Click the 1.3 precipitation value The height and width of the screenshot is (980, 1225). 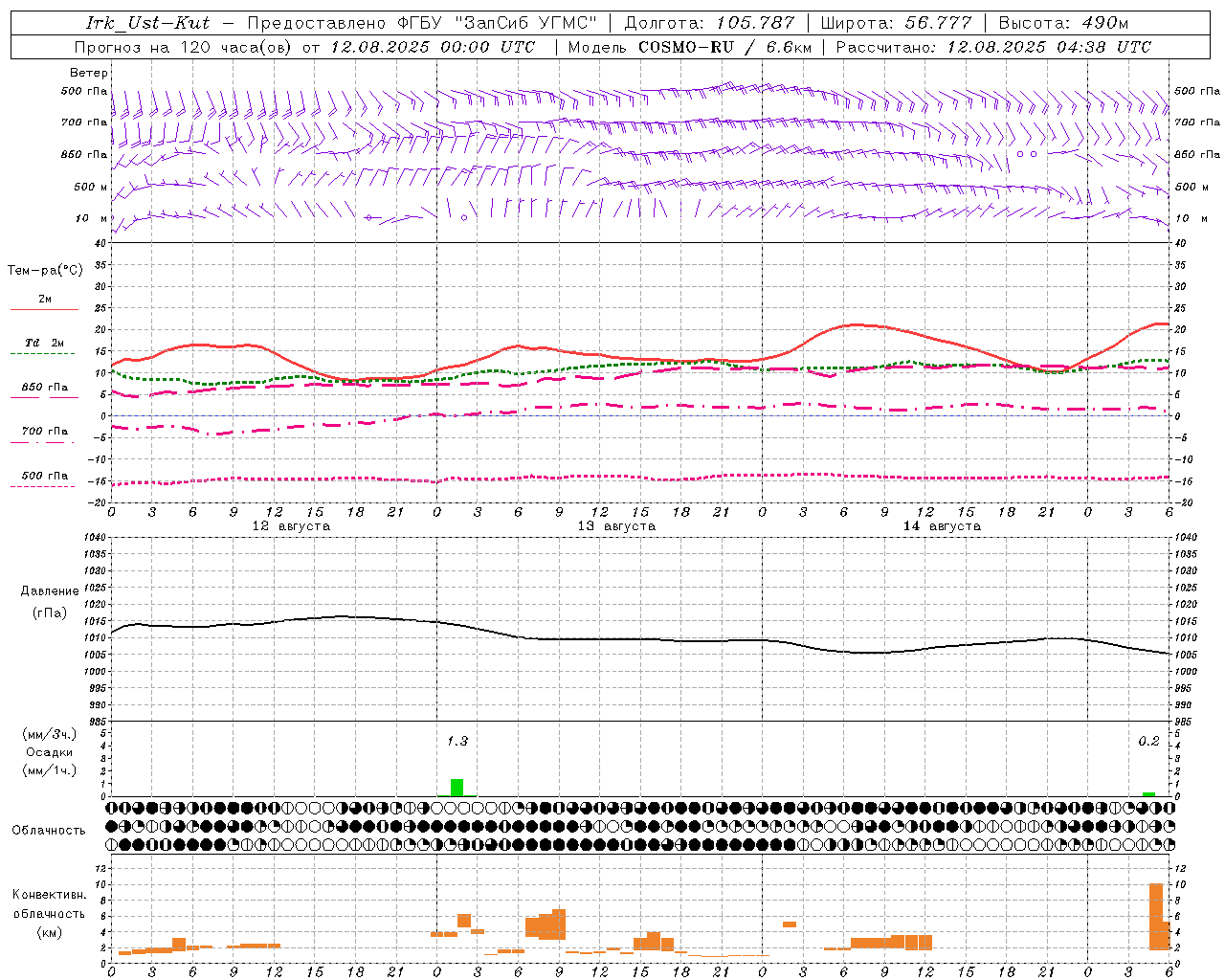457,742
